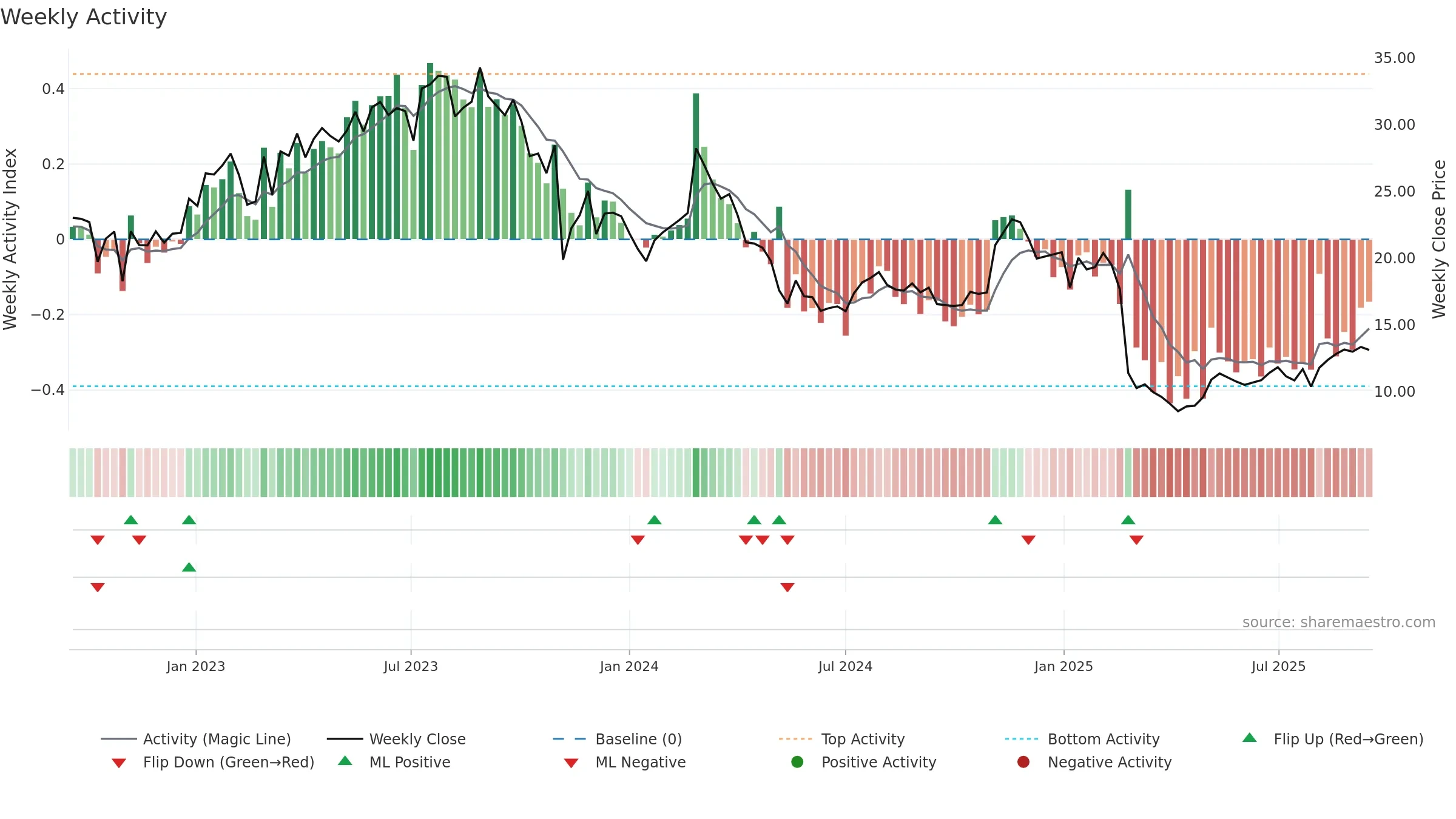Click the Flip Down triangle just before Jan 2025
Viewport: 1456px width, 819px height.
[1028, 540]
